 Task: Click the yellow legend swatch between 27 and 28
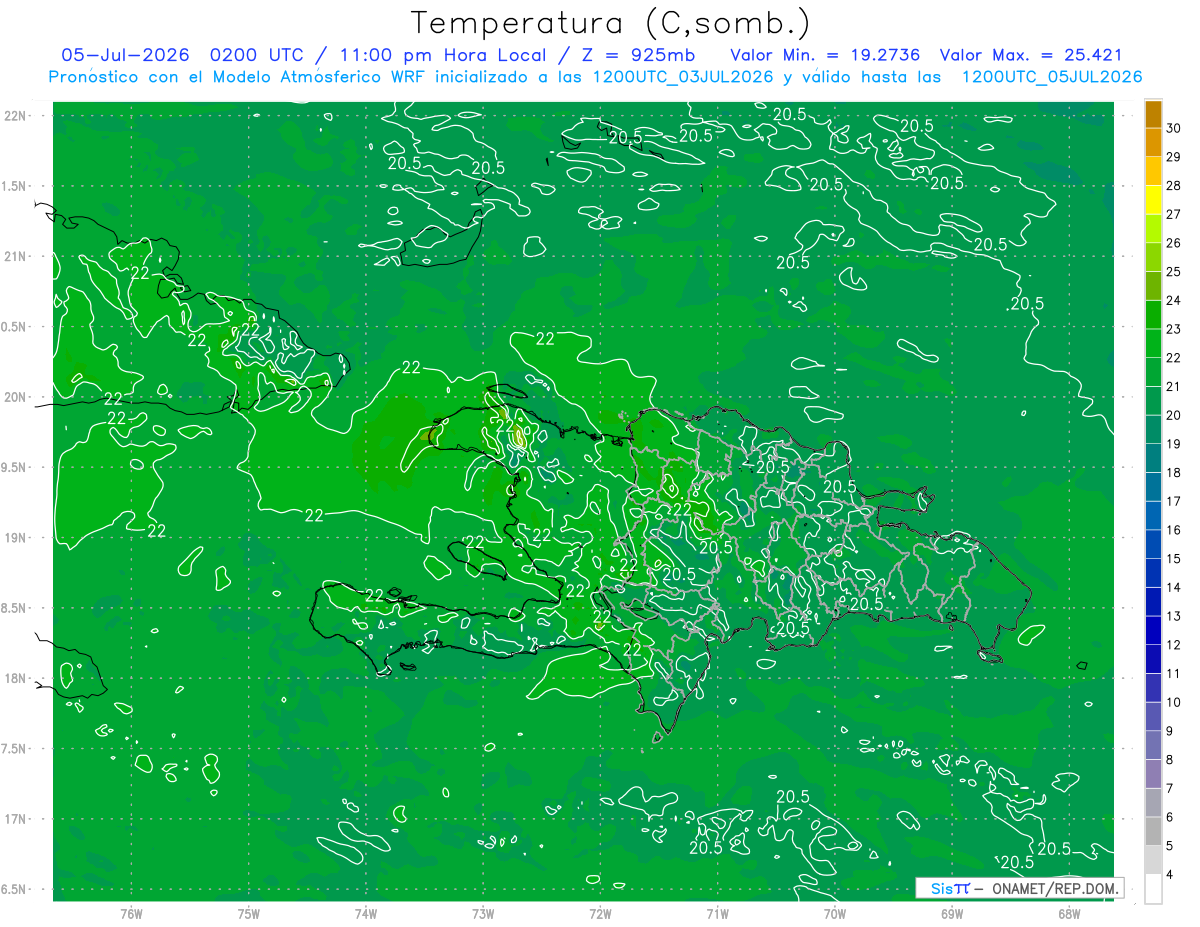pos(1153,200)
